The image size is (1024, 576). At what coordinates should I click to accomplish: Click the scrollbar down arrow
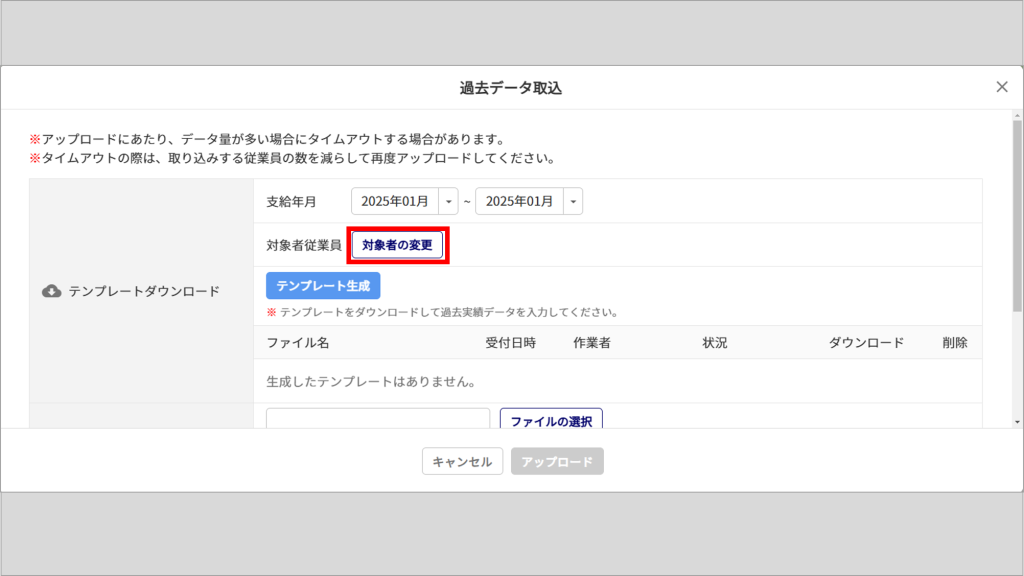pos(1017,422)
